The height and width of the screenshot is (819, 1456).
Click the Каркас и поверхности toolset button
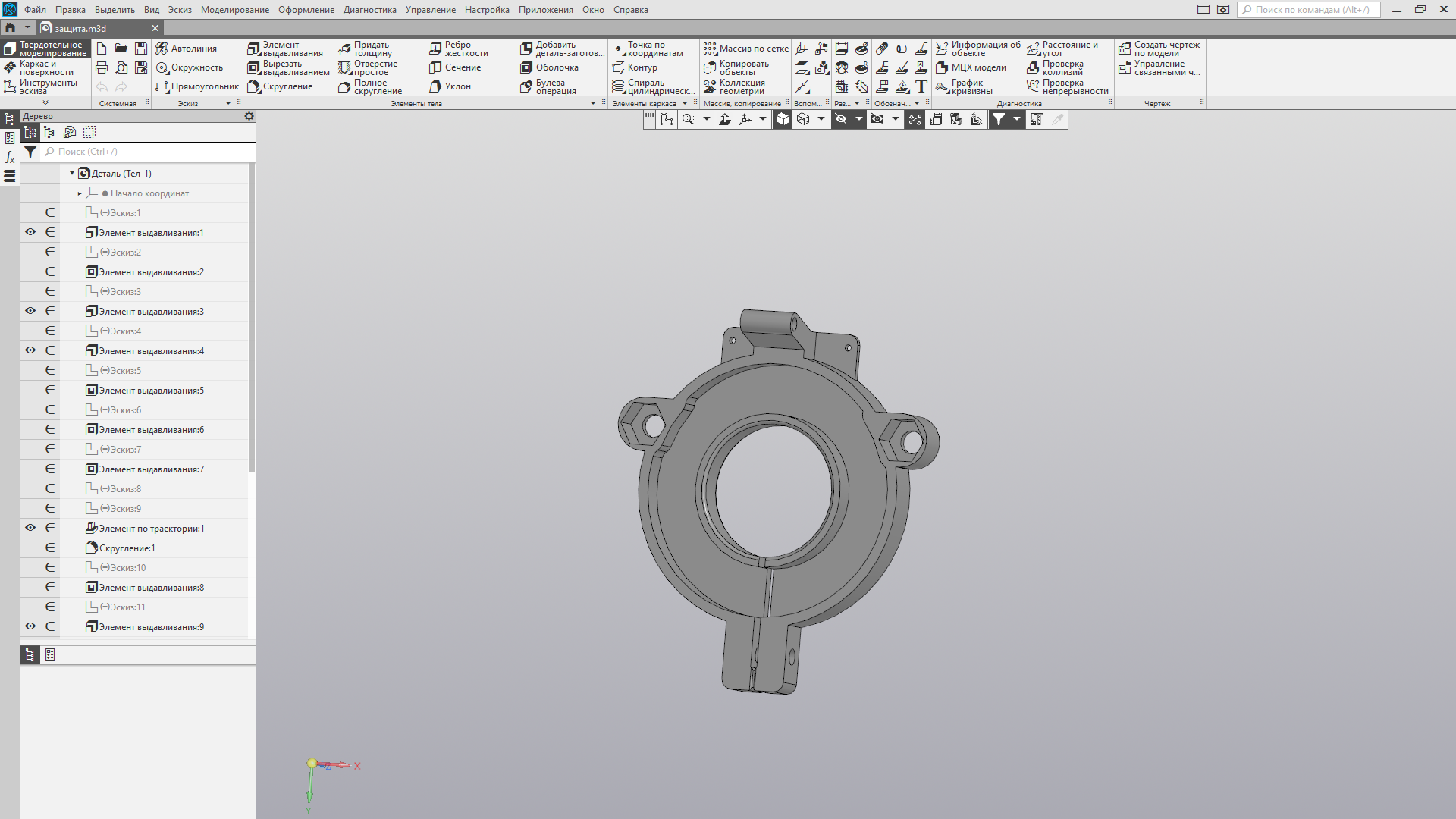point(42,68)
